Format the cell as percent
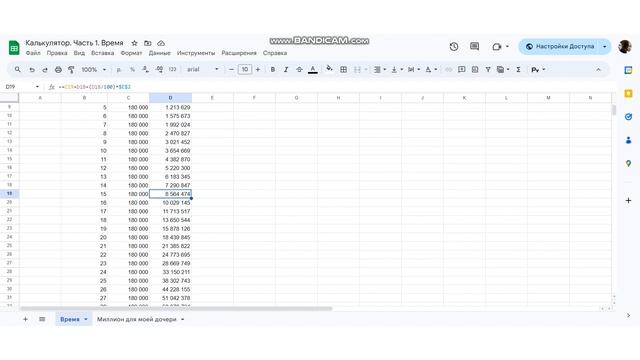Screen dimensions: 640x360 coord(132,70)
